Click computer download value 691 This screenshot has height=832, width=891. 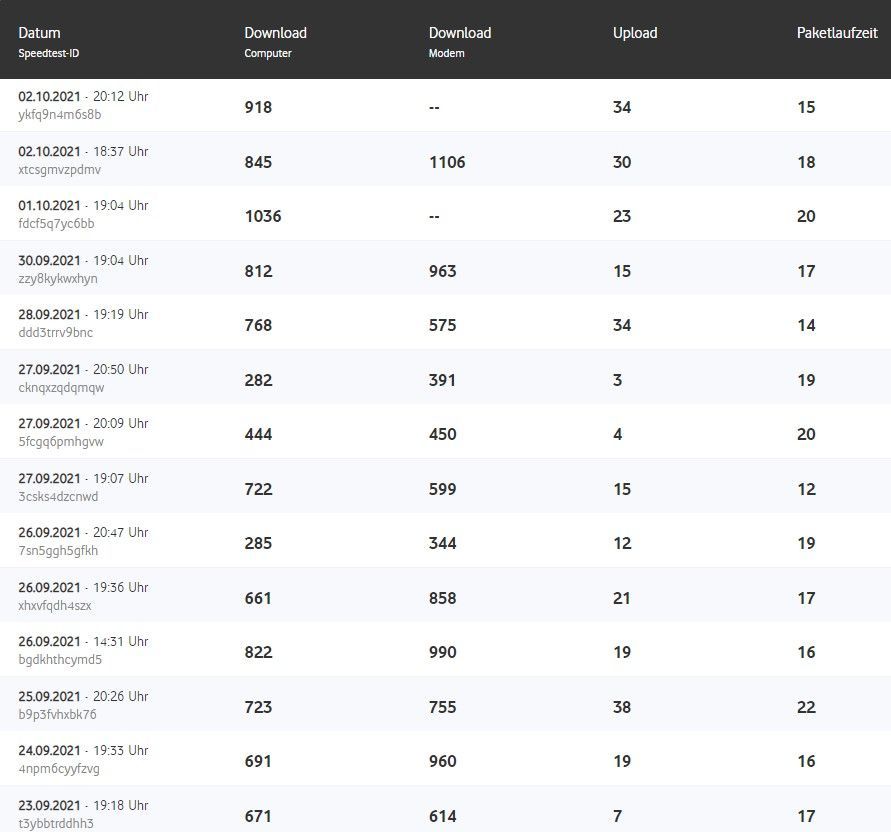[259, 762]
